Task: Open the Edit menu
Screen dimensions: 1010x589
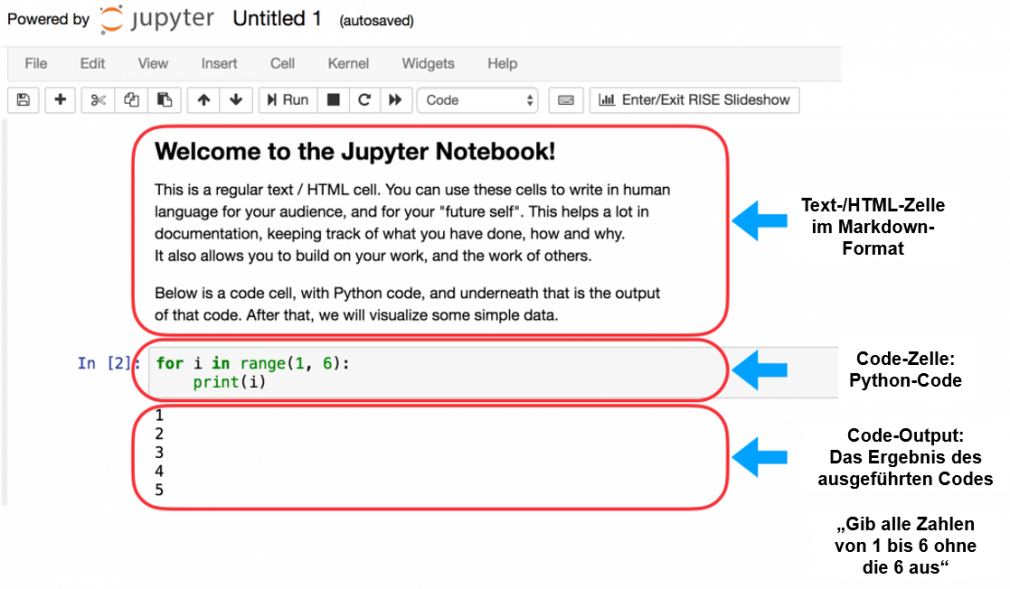Action: point(92,63)
